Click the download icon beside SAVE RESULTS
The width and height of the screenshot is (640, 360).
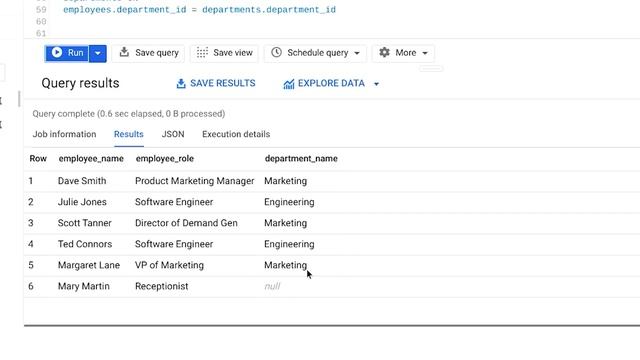[x=181, y=84]
